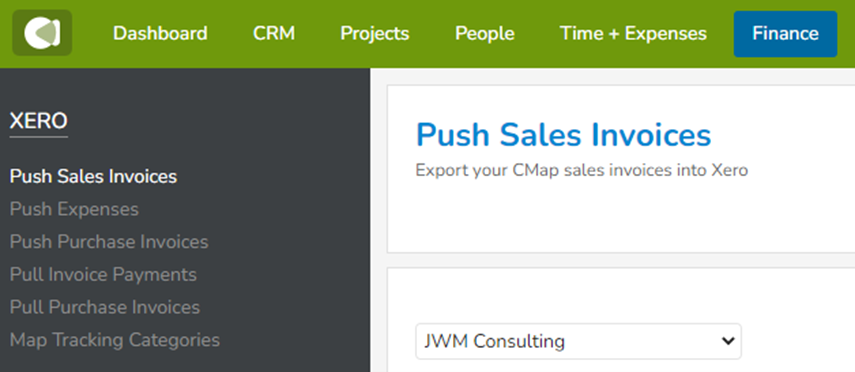Viewport: 855px width, 372px height.
Task: Open the Push Expenses link
Action: click(74, 209)
